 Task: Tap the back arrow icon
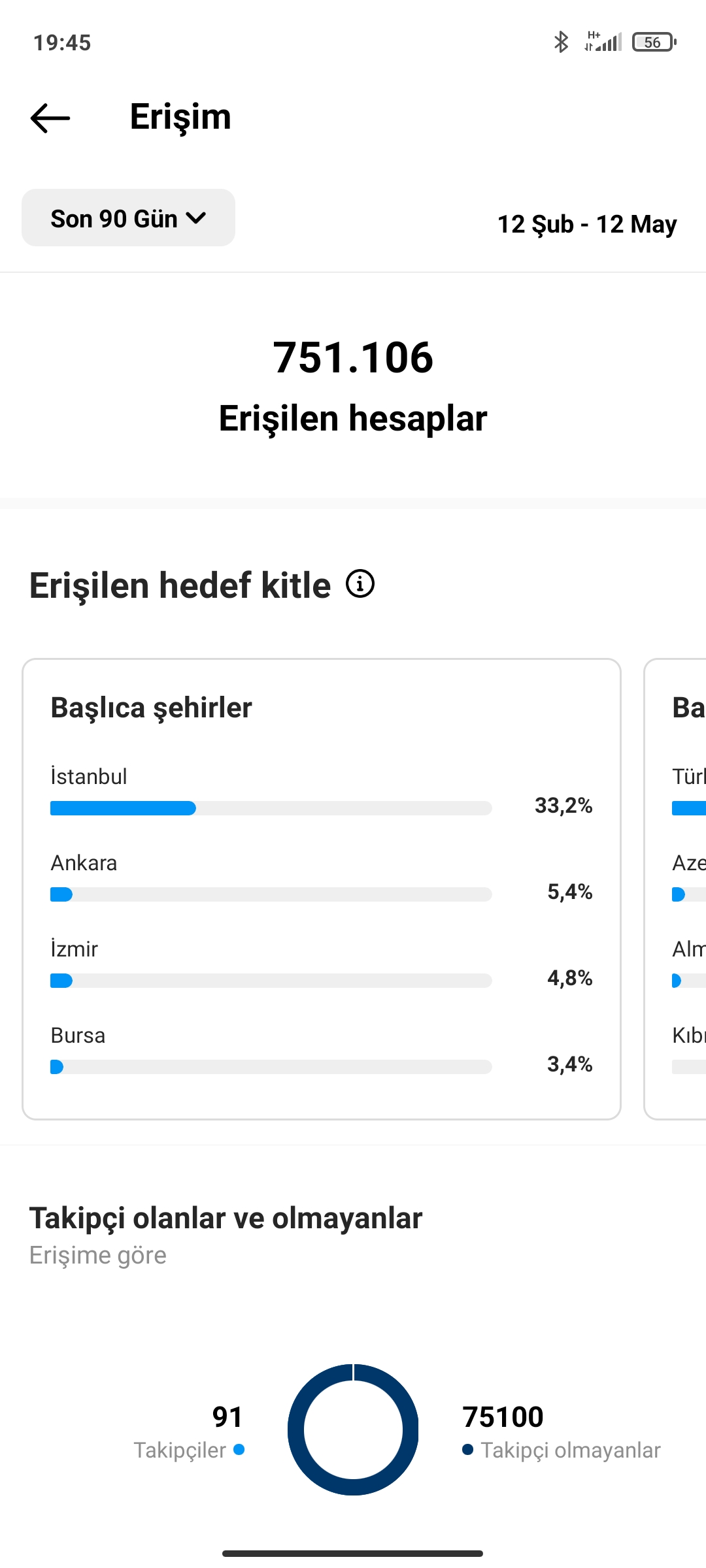click(x=50, y=118)
